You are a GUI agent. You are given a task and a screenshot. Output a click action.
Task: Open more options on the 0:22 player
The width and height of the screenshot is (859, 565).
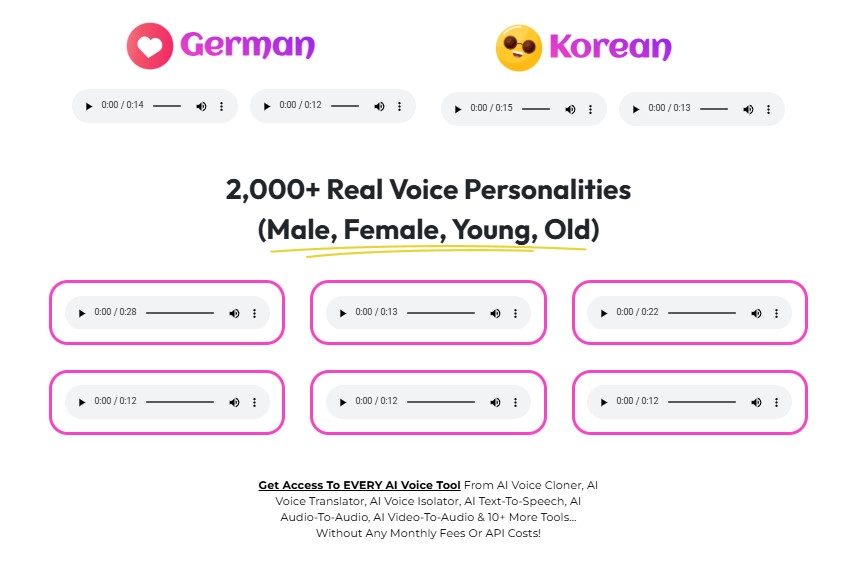pyautogui.click(x=776, y=313)
